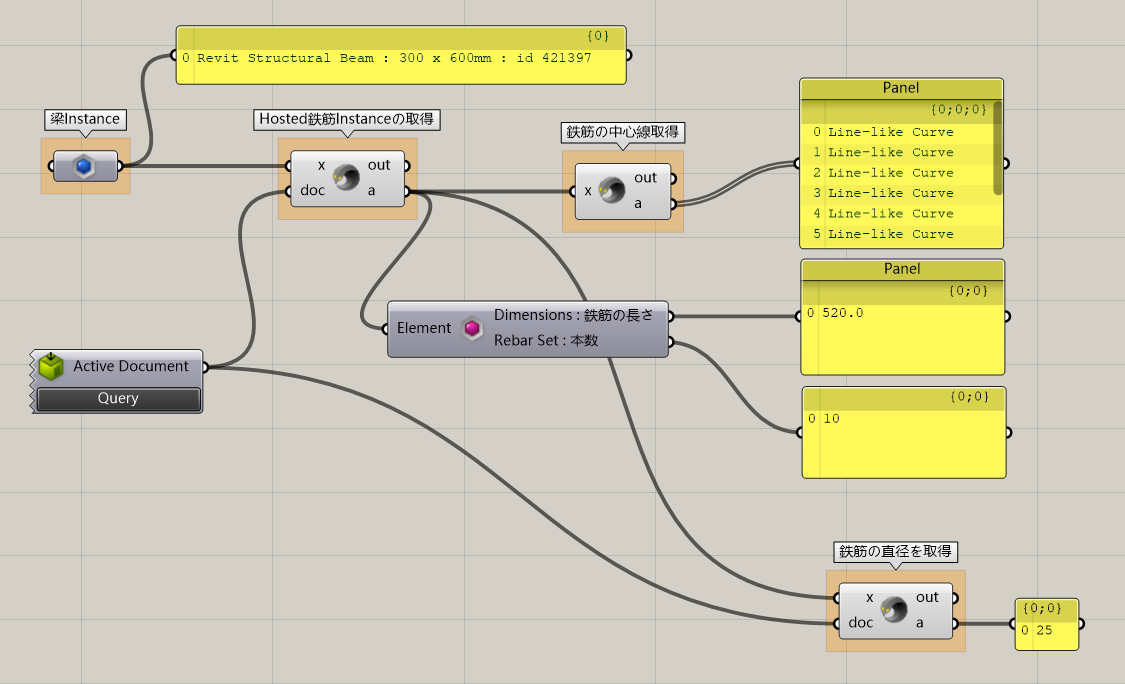The height and width of the screenshot is (684, 1125).
Task: Click the Hosted鉄筋Instance script component icon
Action: click(347, 178)
